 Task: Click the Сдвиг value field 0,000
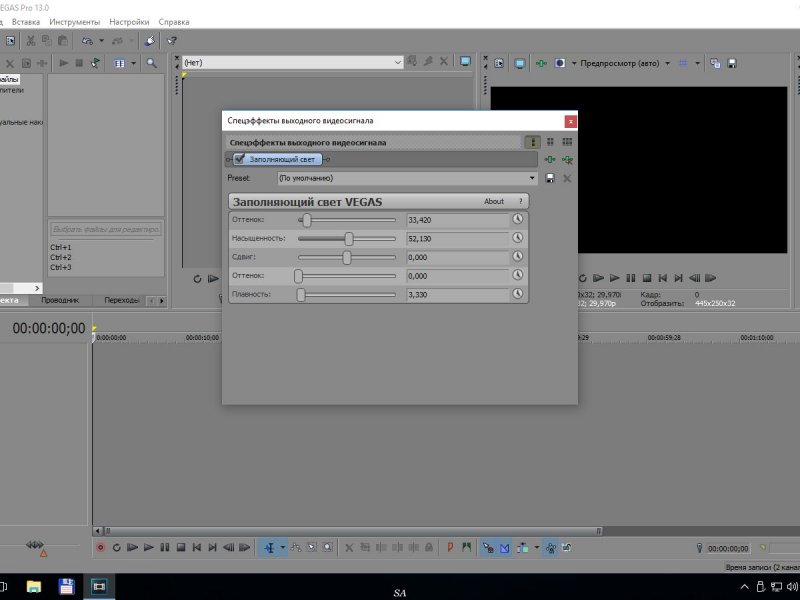[457, 257]
